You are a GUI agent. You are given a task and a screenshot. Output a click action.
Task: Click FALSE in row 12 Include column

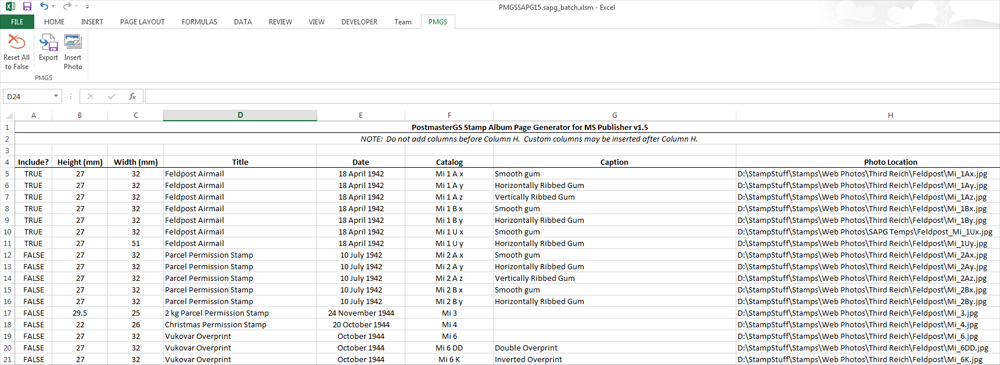[x=33, y=255]
